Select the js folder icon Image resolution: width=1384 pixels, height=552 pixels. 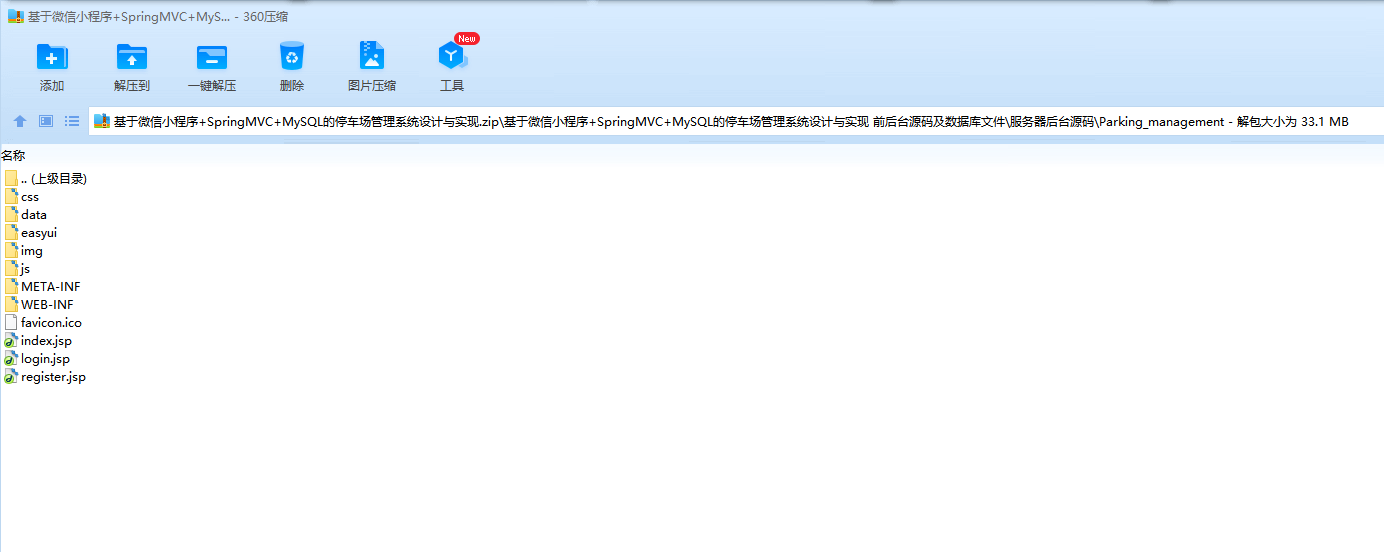11,268
